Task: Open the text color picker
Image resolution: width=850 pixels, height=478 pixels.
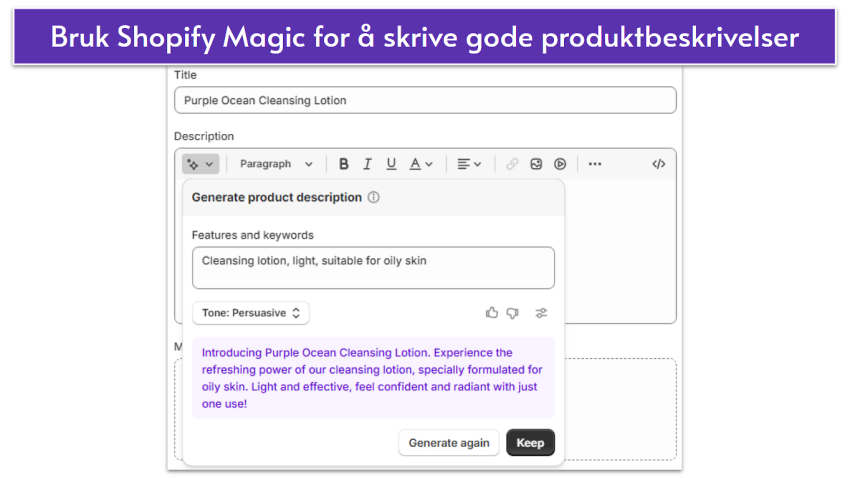Action: [421, 164]
